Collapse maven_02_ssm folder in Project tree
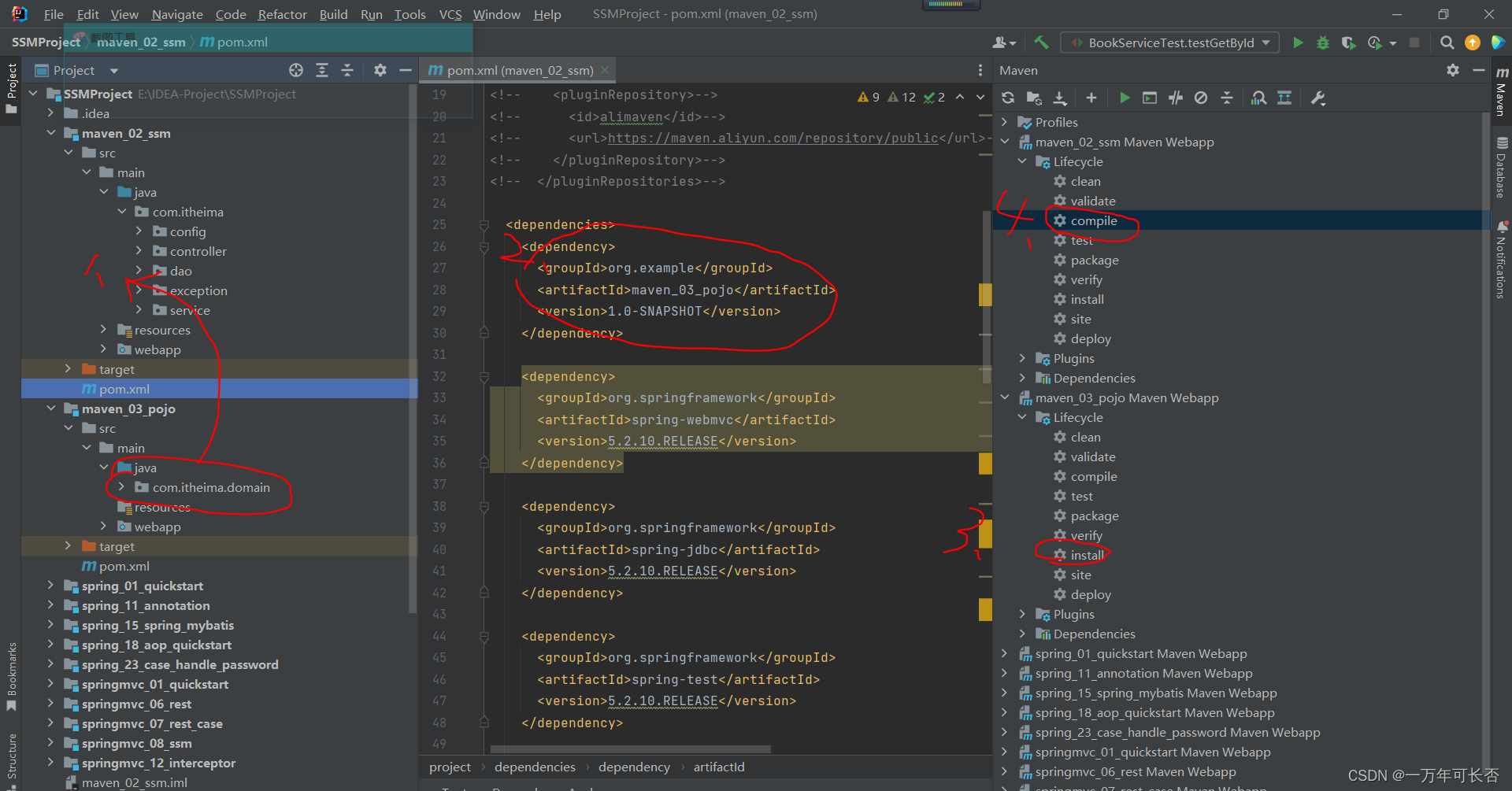 click(x=51, y=133)
